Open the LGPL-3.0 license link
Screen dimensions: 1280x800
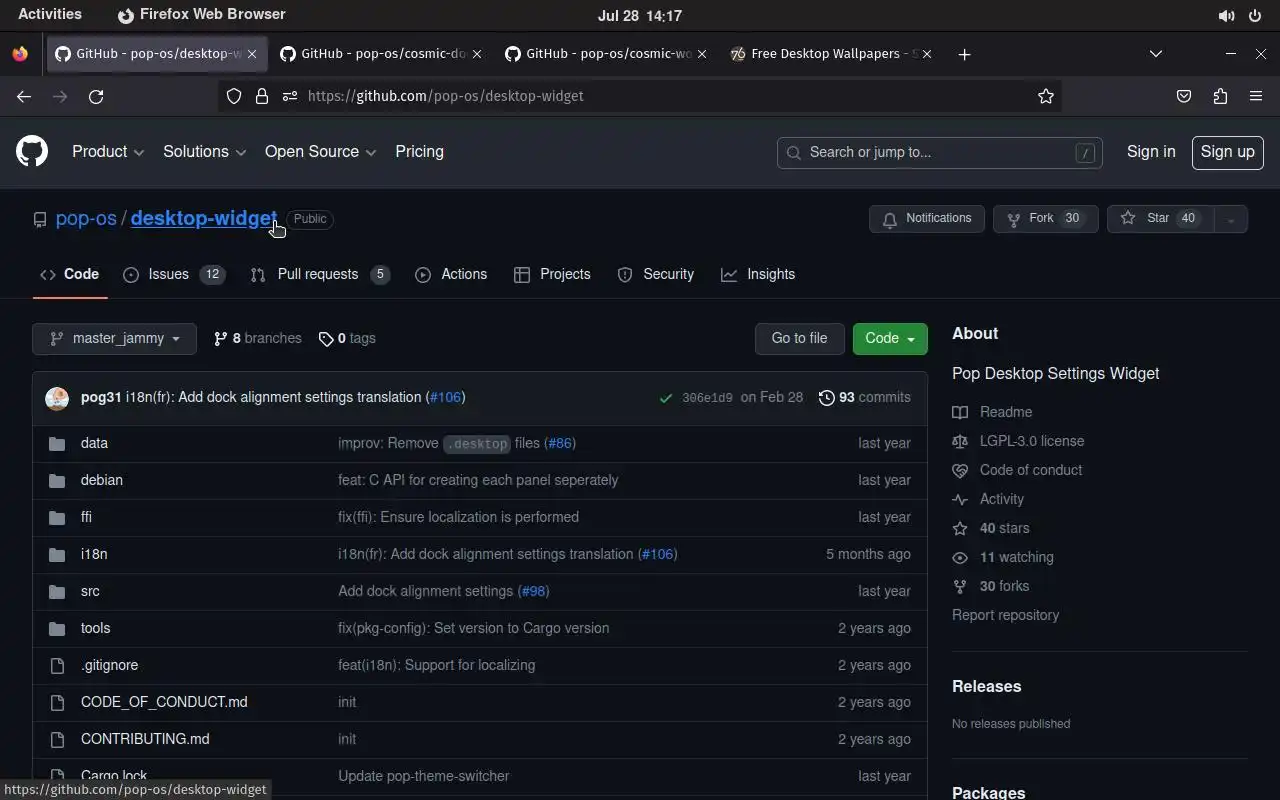[1018, 441]
